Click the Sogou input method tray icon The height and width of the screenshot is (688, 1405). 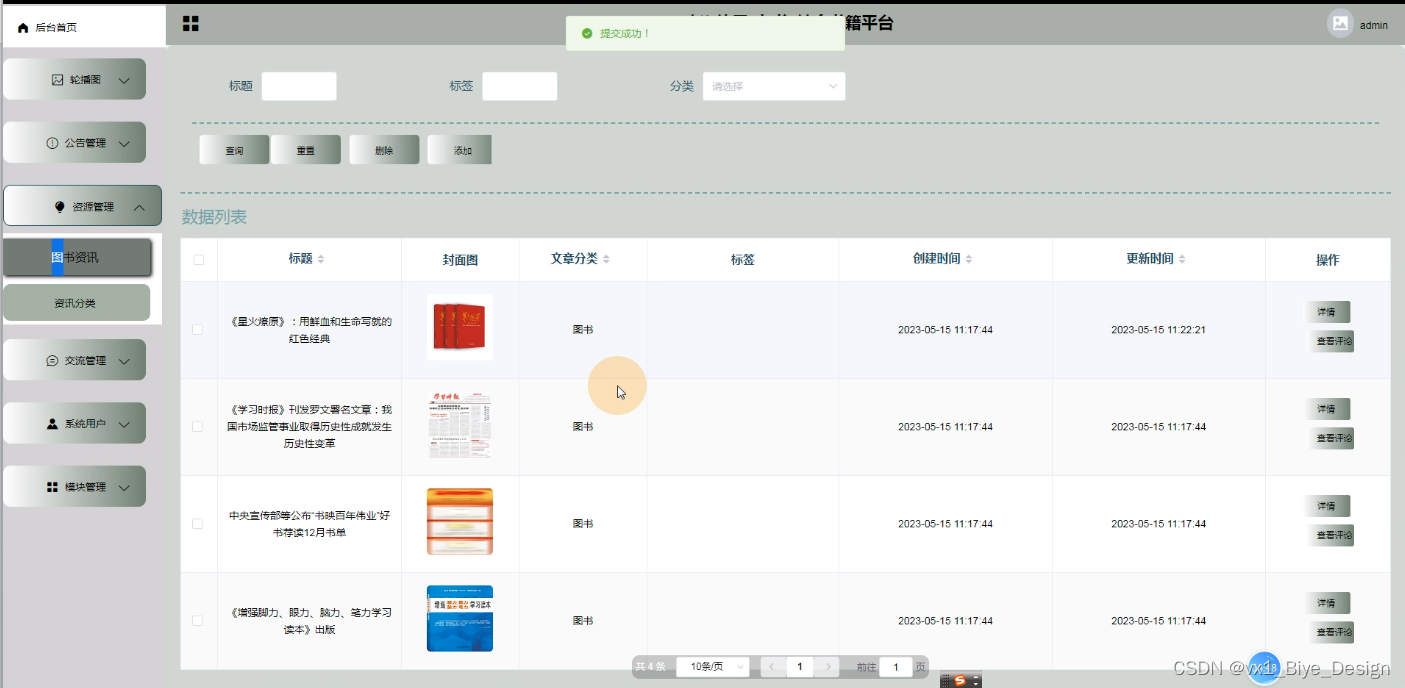(961, 680)
